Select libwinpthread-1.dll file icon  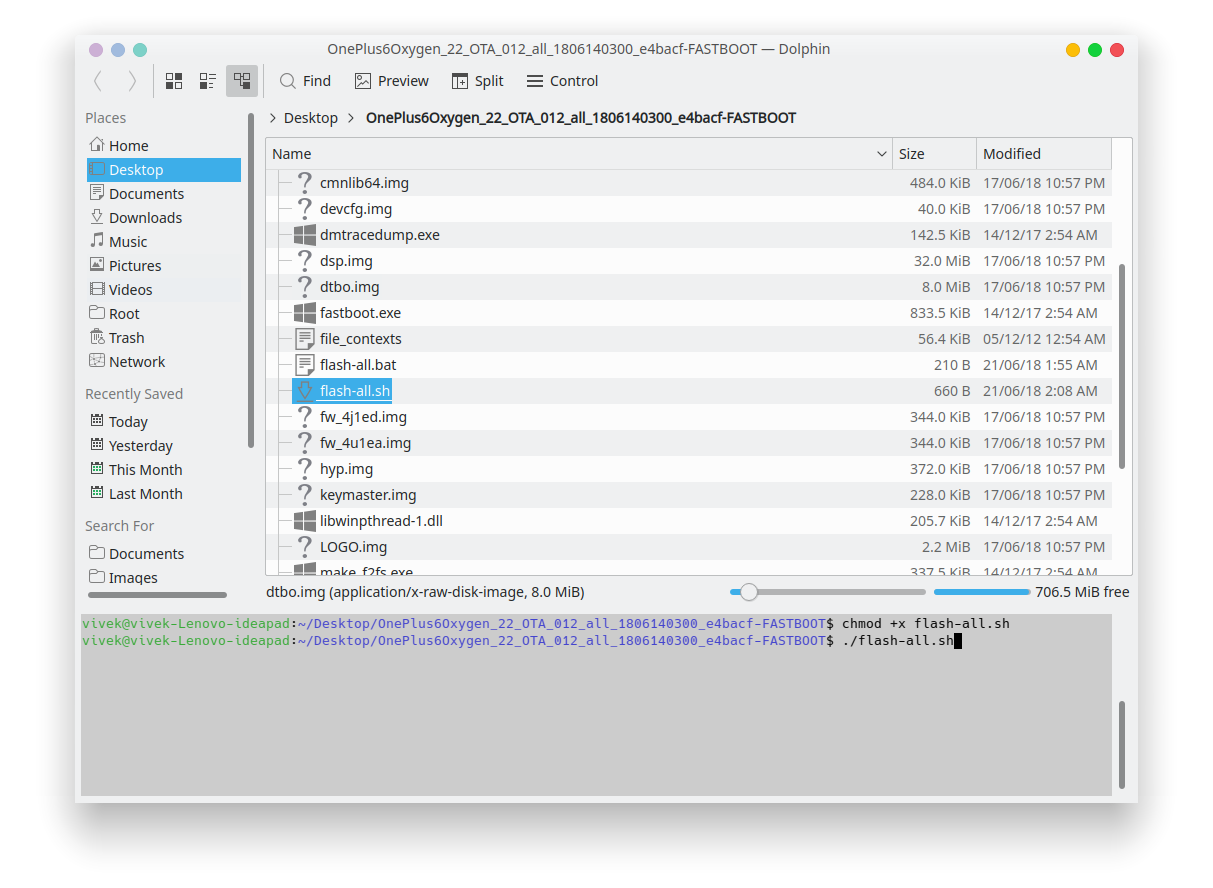(x=305, y=521)
